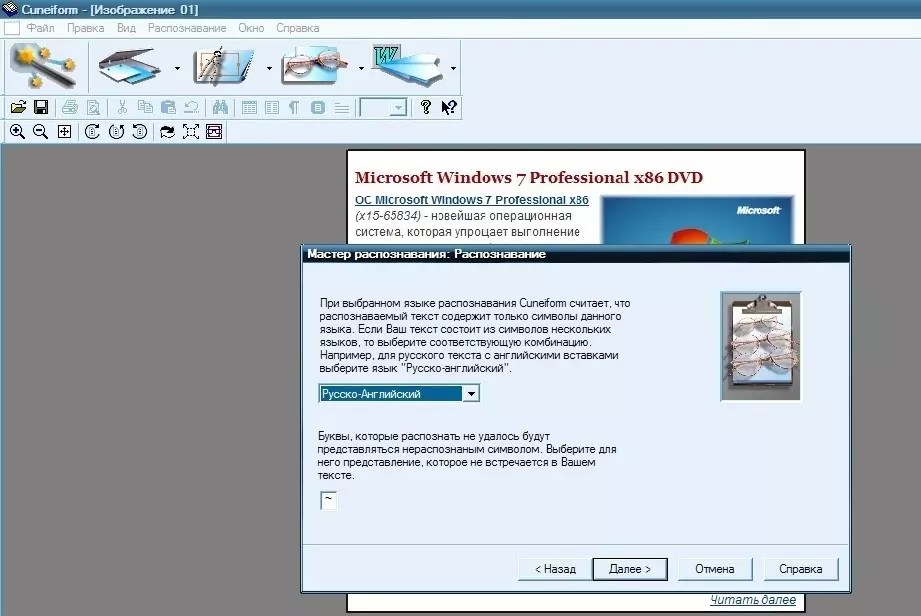Click the paste clipboard icon
The image size is (921, 616).
tap(168, 107)
